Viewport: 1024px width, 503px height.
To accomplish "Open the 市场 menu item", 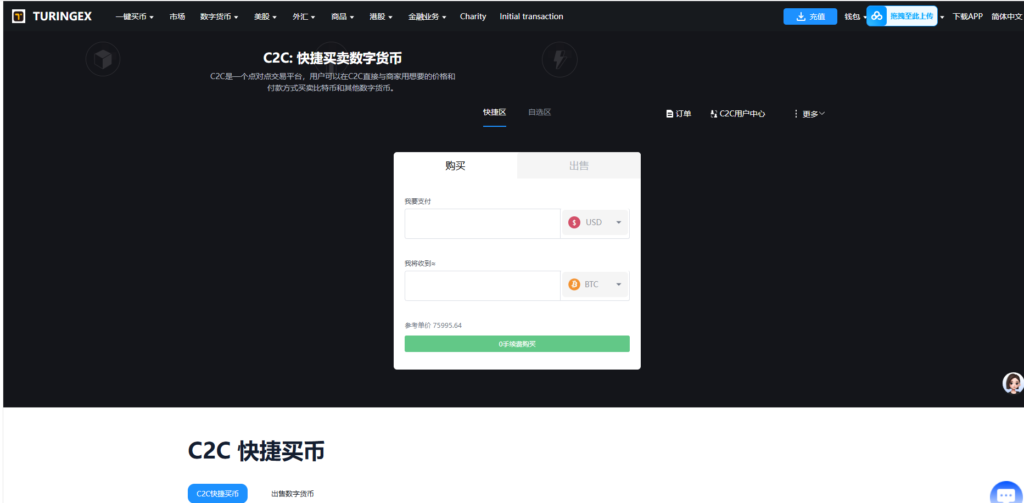I will coord(177,16).
